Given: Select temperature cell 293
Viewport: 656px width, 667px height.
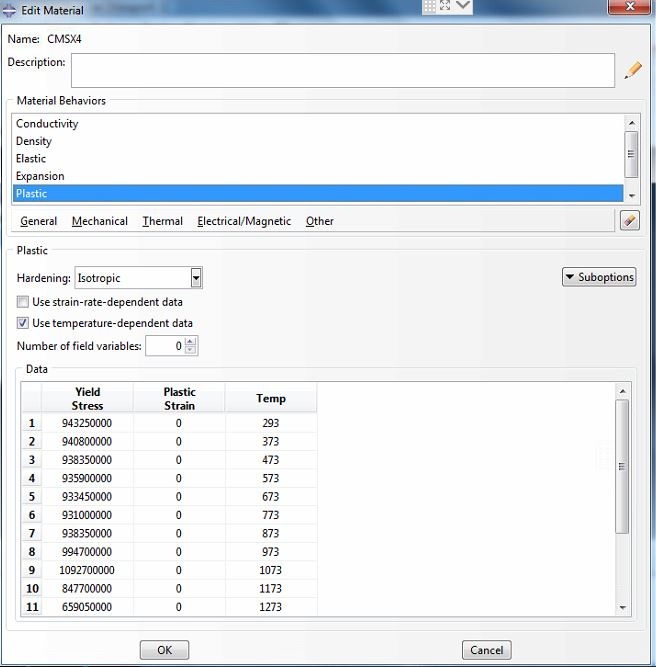Looking at the screenshot, I should pos(271,423).
